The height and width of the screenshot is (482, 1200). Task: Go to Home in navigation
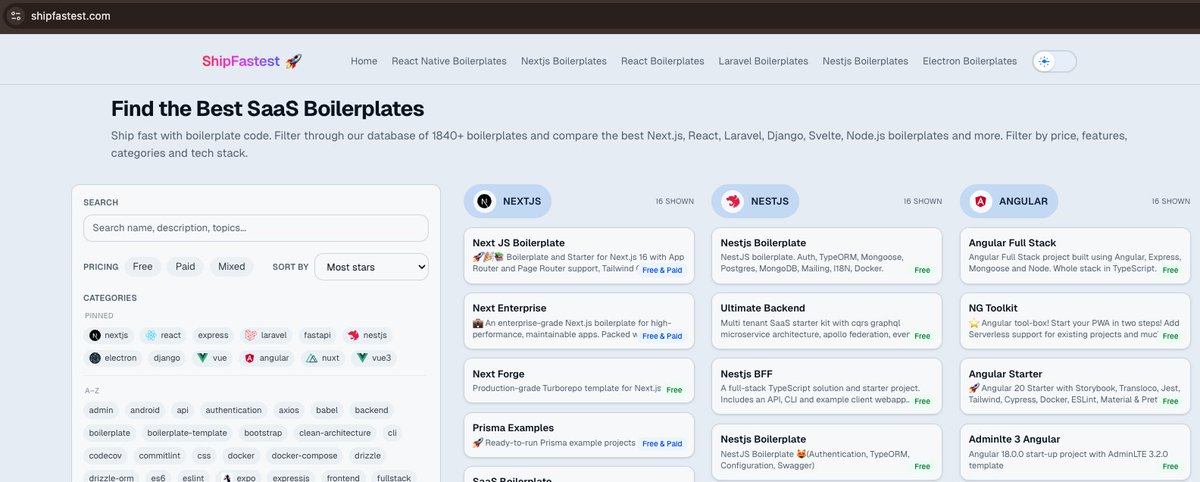(364, 61)
